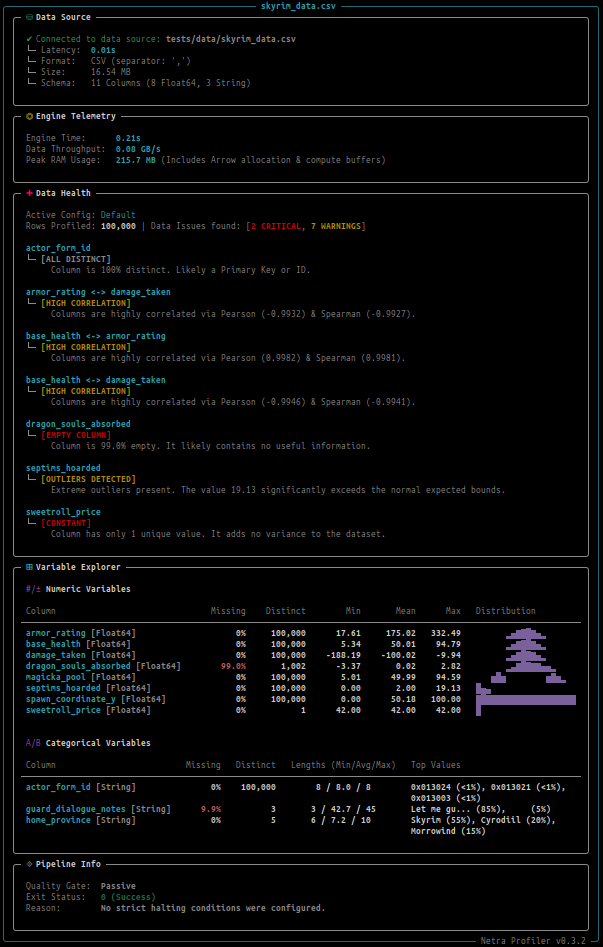603x947 pixels.
Task: Click the Size value 16.54 MB
Action: click(111, 72)
